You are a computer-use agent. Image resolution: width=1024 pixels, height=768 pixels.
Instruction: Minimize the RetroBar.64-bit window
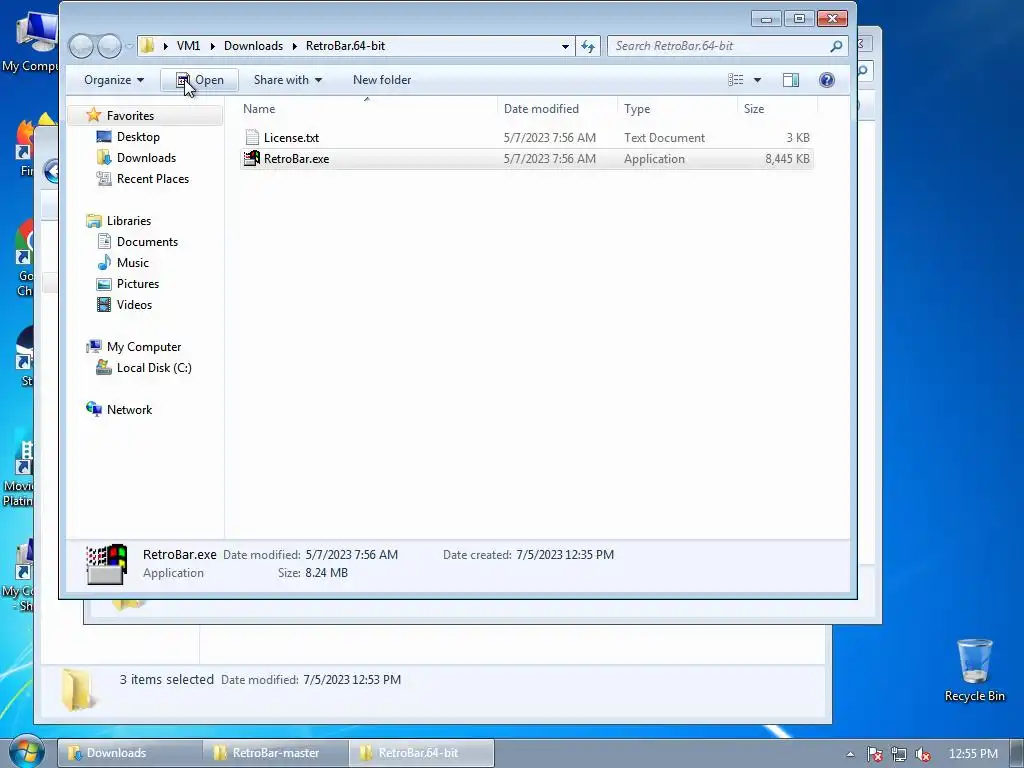point(766,18)
